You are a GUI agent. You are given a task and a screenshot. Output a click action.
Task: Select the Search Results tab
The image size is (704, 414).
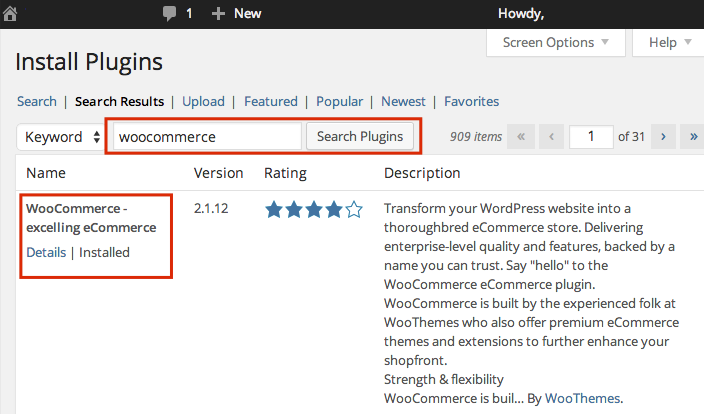119,101
